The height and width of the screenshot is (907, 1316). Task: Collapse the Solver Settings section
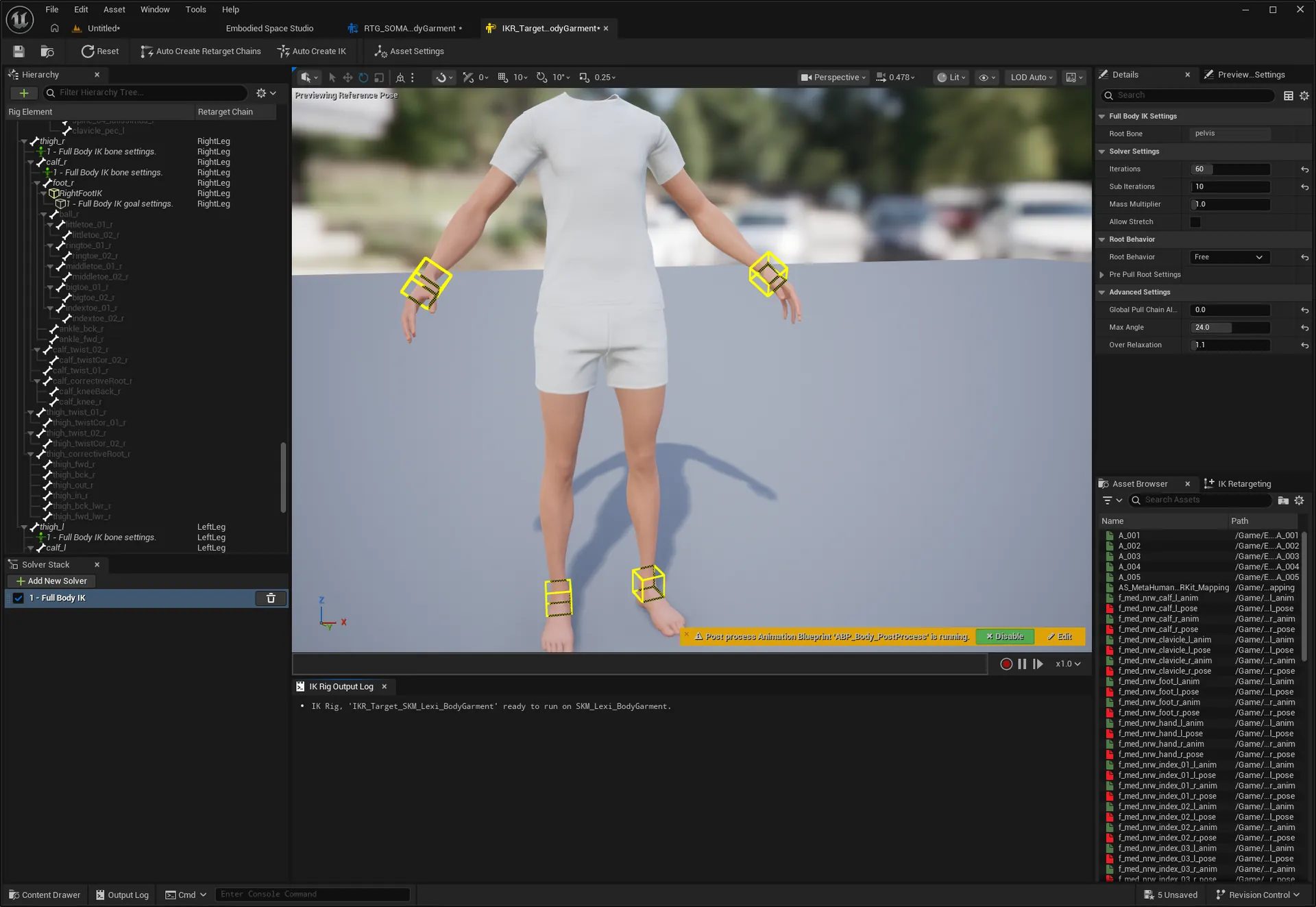1101,152
